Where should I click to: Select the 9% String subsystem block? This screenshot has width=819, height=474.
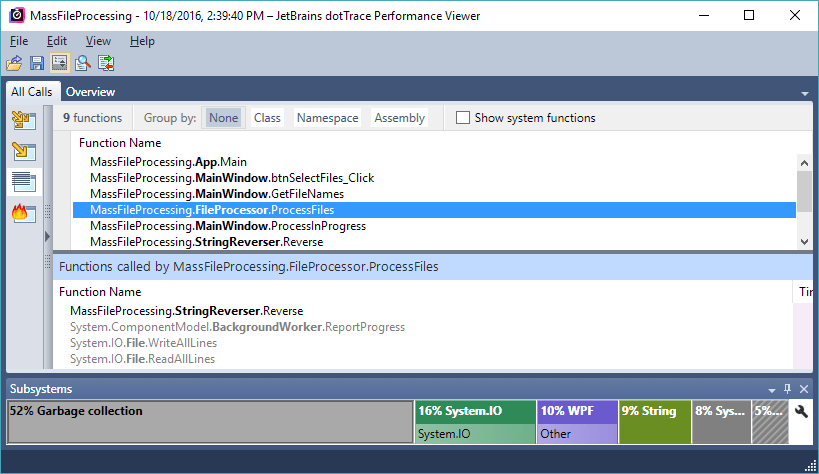coord(654,422)
